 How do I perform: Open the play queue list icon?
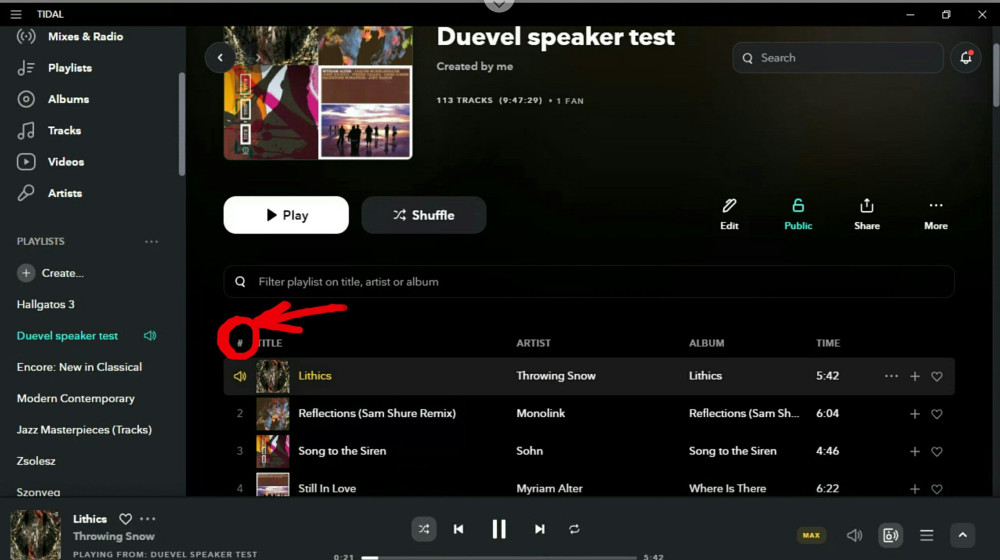[x=926, y=535]
